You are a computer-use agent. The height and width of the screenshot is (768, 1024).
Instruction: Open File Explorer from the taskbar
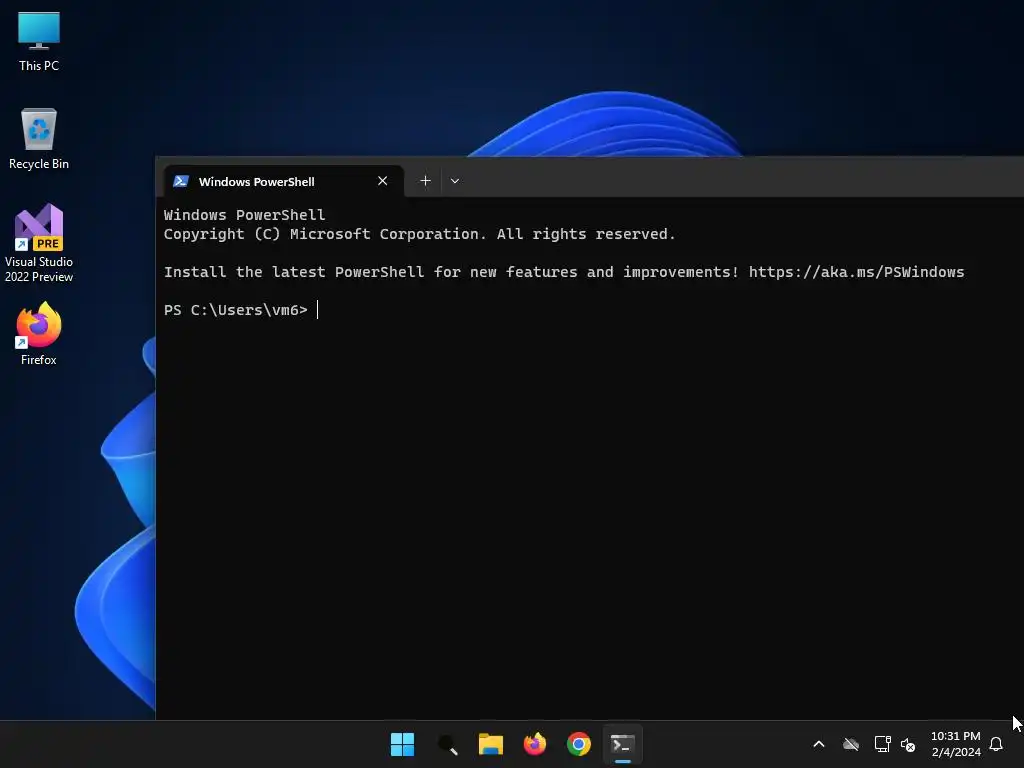coord(490,744)
